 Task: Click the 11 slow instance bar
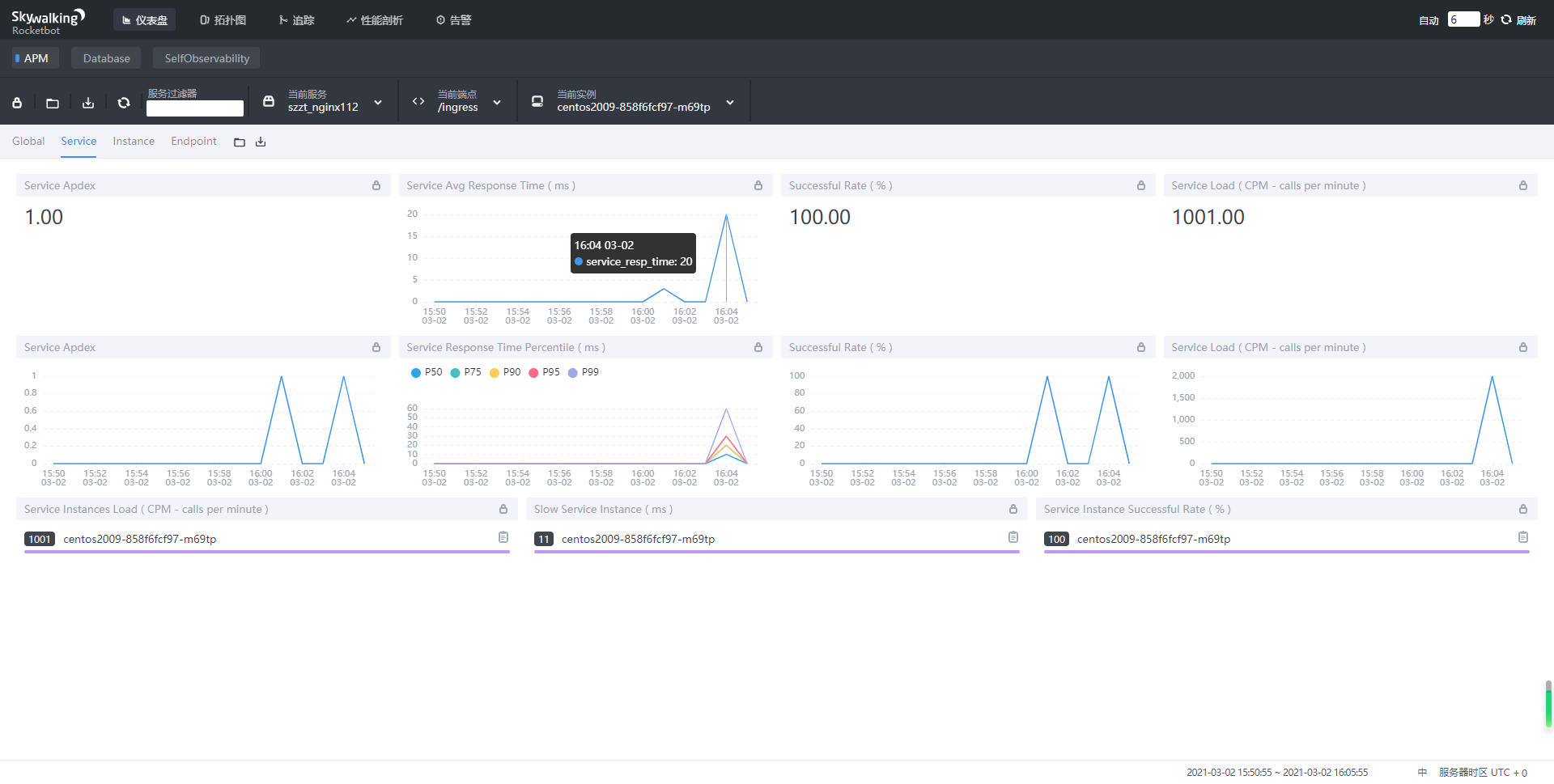tap(777, 552)
